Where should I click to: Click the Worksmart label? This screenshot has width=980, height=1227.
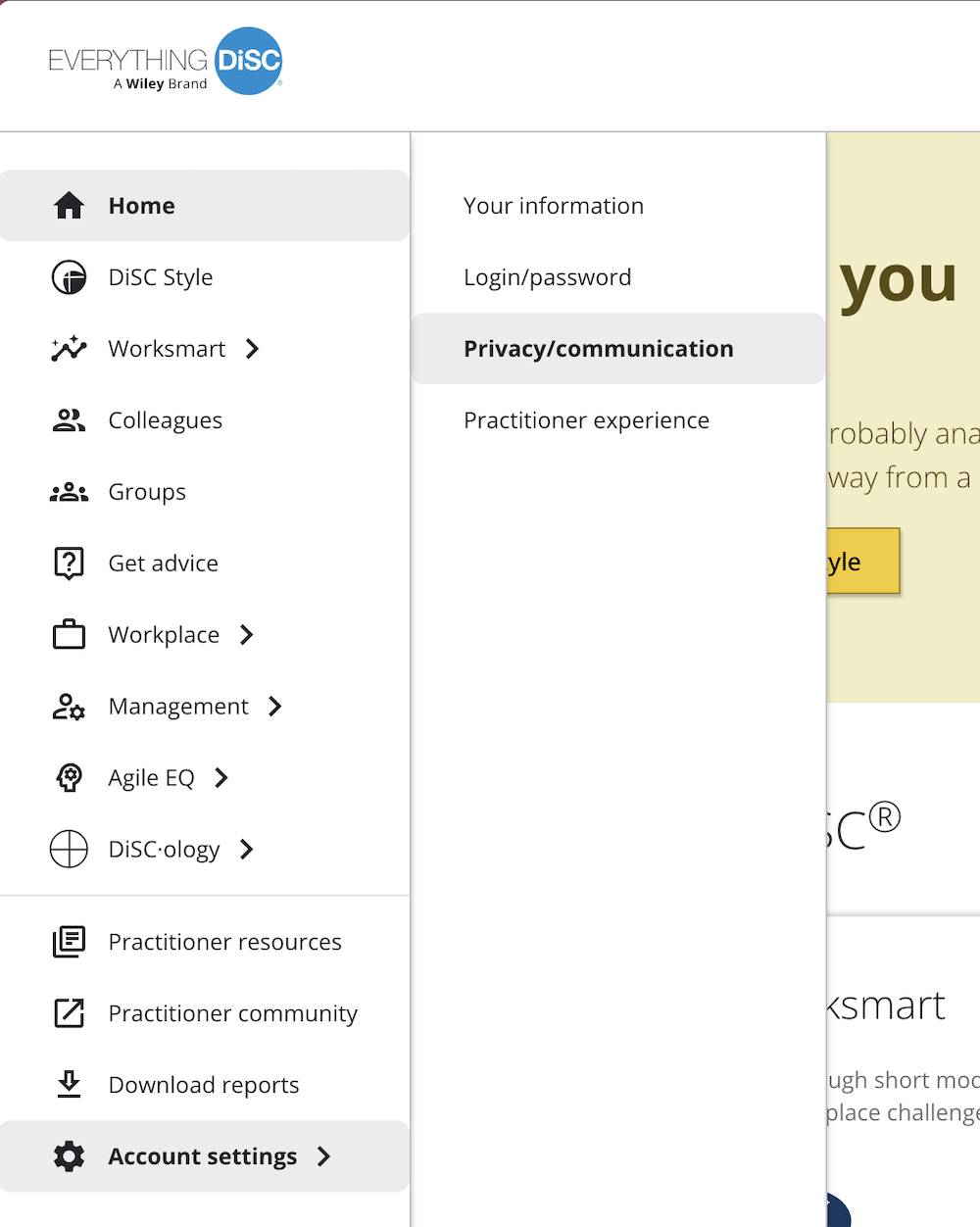(167, 349)
